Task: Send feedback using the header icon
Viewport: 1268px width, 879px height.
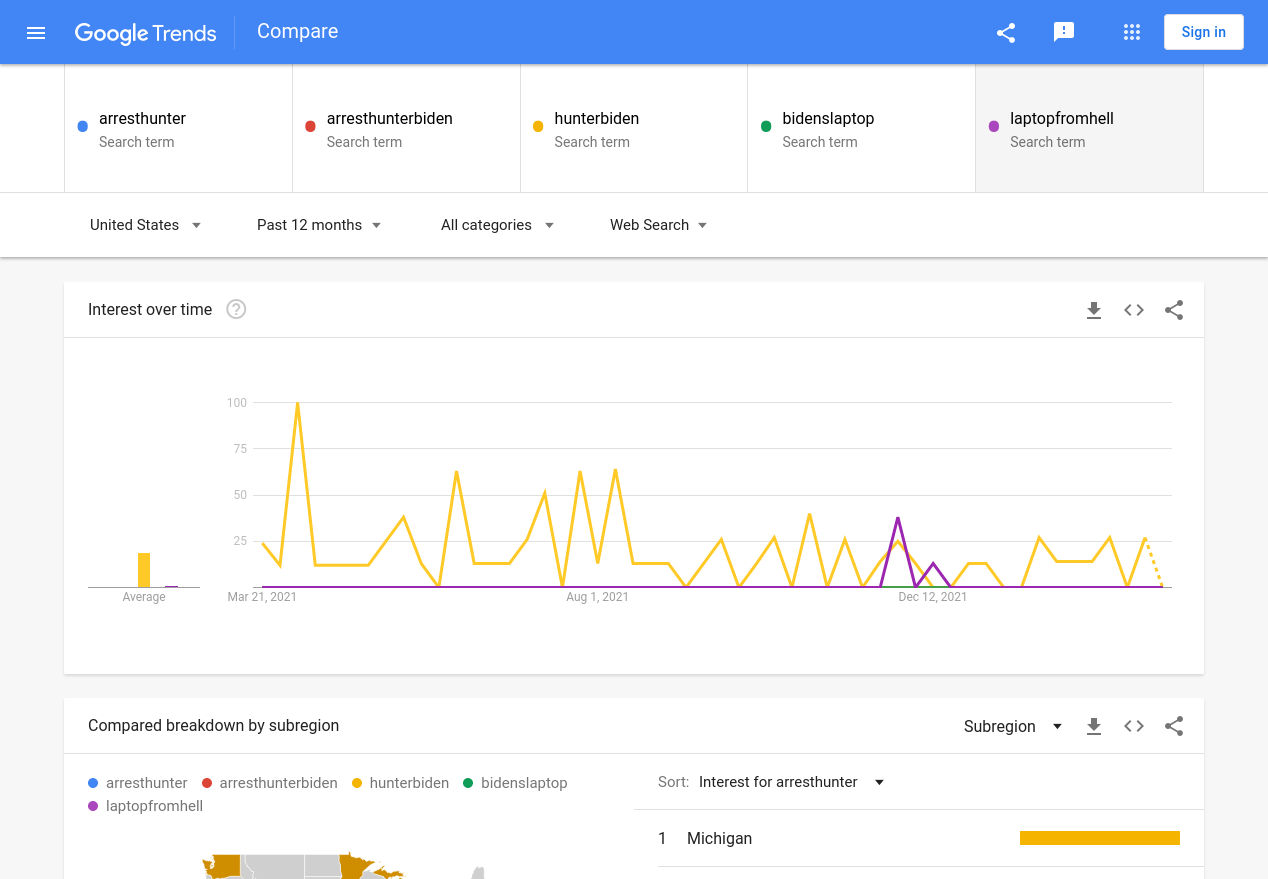Action: [x=1064, y=32]
